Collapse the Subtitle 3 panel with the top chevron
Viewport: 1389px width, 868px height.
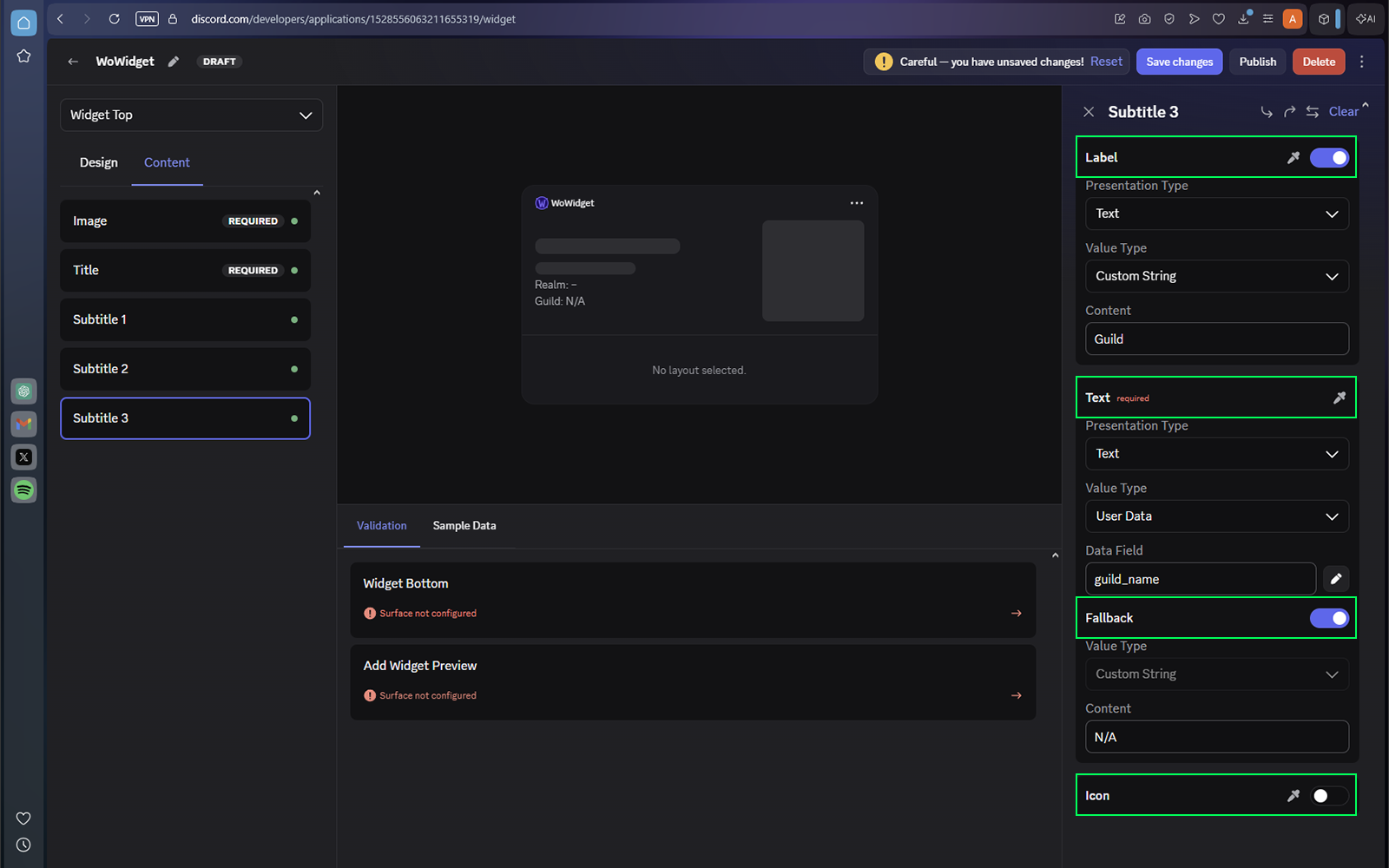[1365, 105]
